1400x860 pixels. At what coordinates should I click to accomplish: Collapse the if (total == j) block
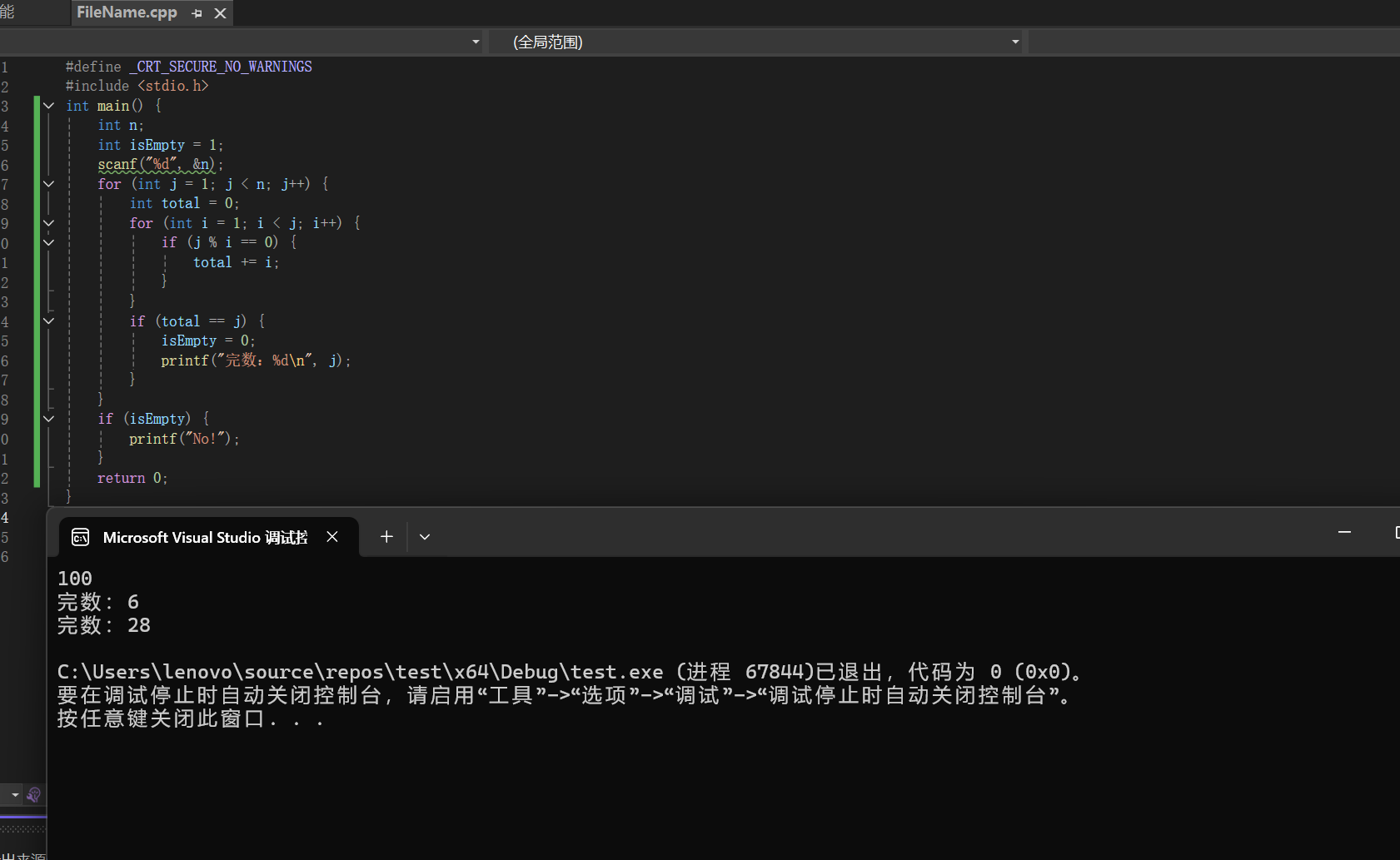(x=48, y=321)
